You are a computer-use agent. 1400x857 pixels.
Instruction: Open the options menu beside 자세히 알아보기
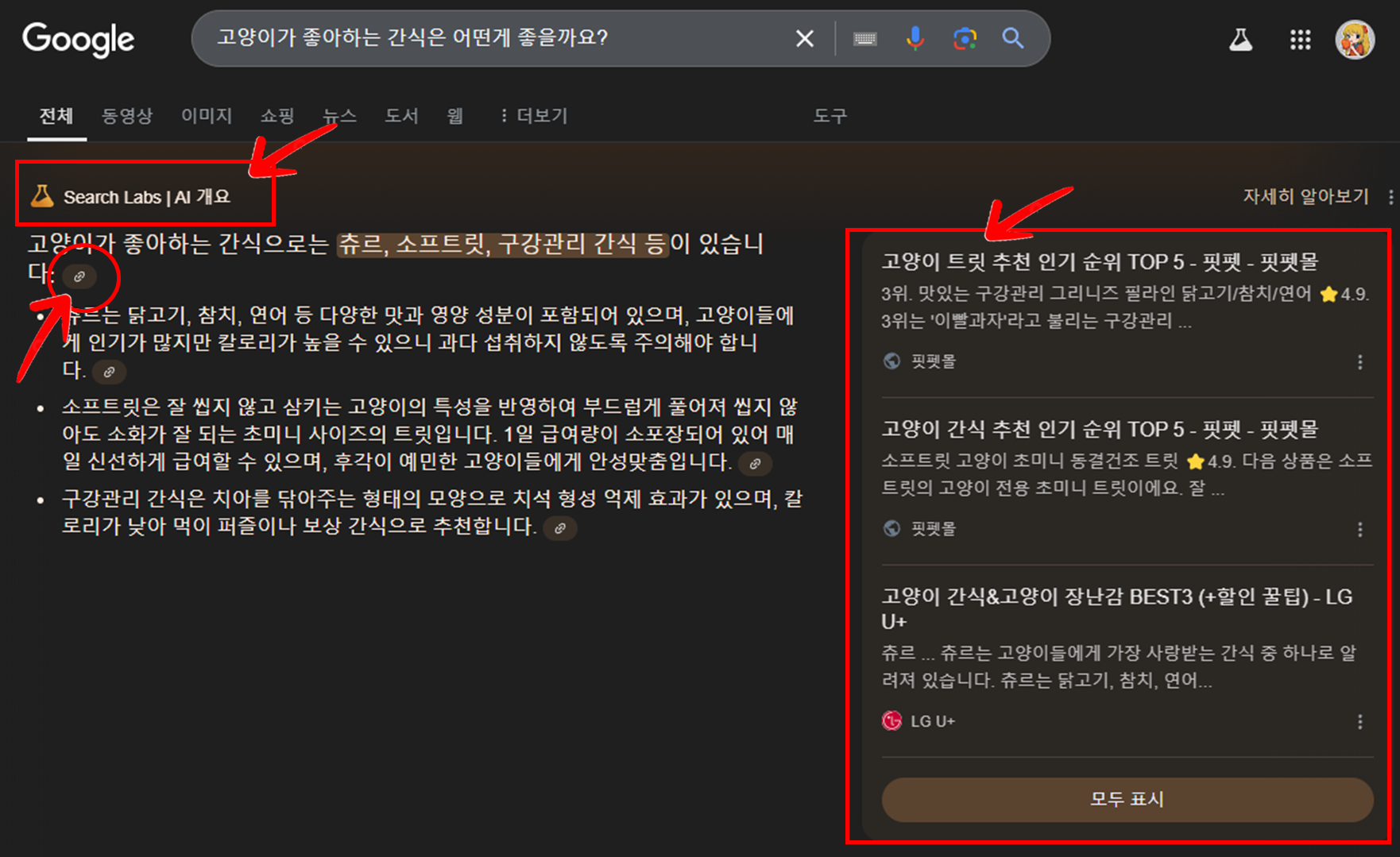pos(1390,196)
